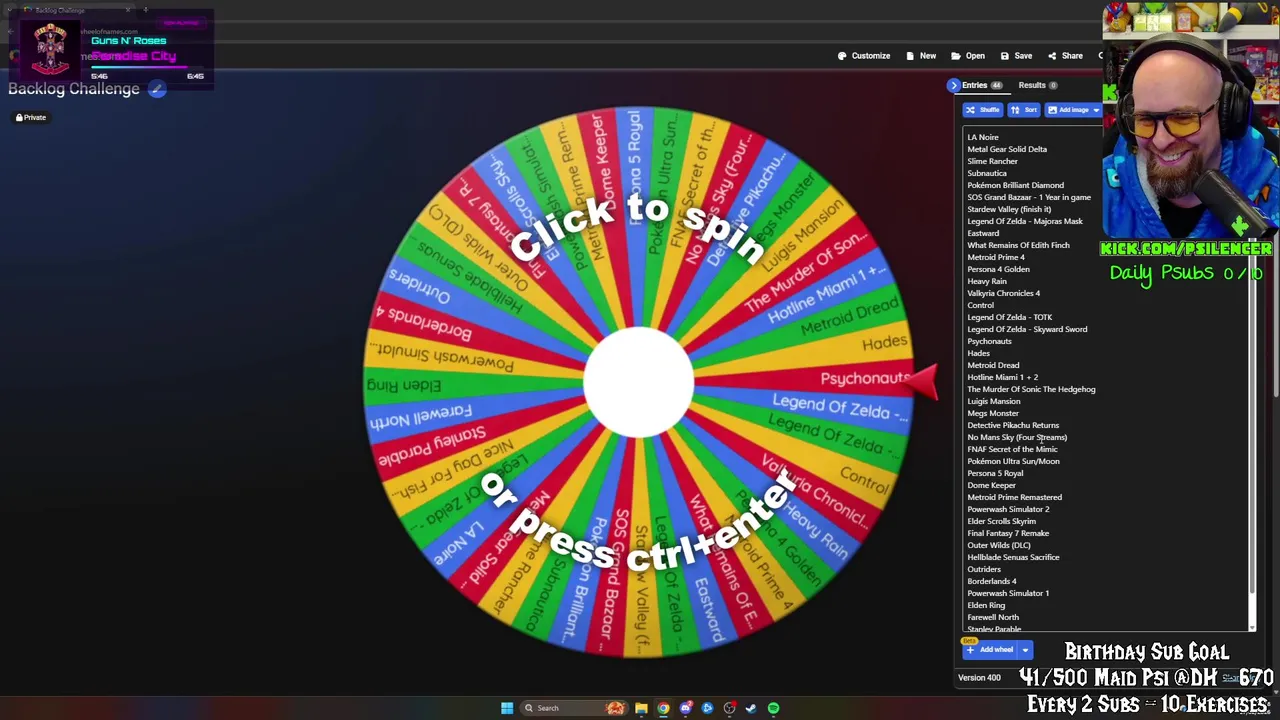Viewport: 1280px width, 720px height.
Task: Select 'No Mans Sky (Four Streams)' entry
Action: [x=1017, y=437]
